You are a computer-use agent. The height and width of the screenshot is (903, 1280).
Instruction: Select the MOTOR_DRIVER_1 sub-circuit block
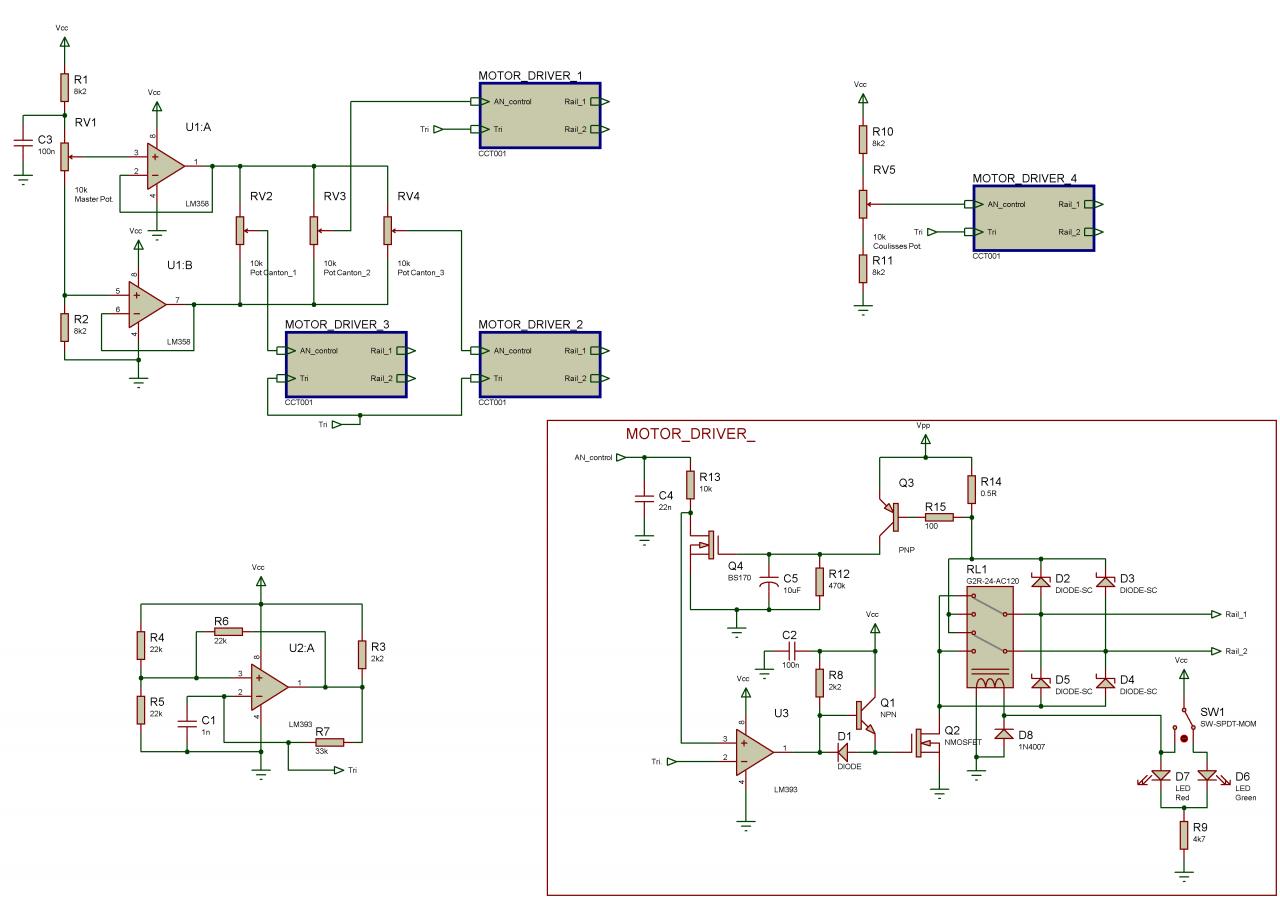point(540,116)
